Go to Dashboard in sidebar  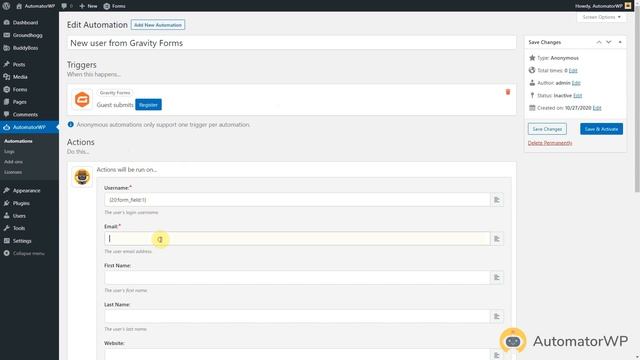[25, 22]
